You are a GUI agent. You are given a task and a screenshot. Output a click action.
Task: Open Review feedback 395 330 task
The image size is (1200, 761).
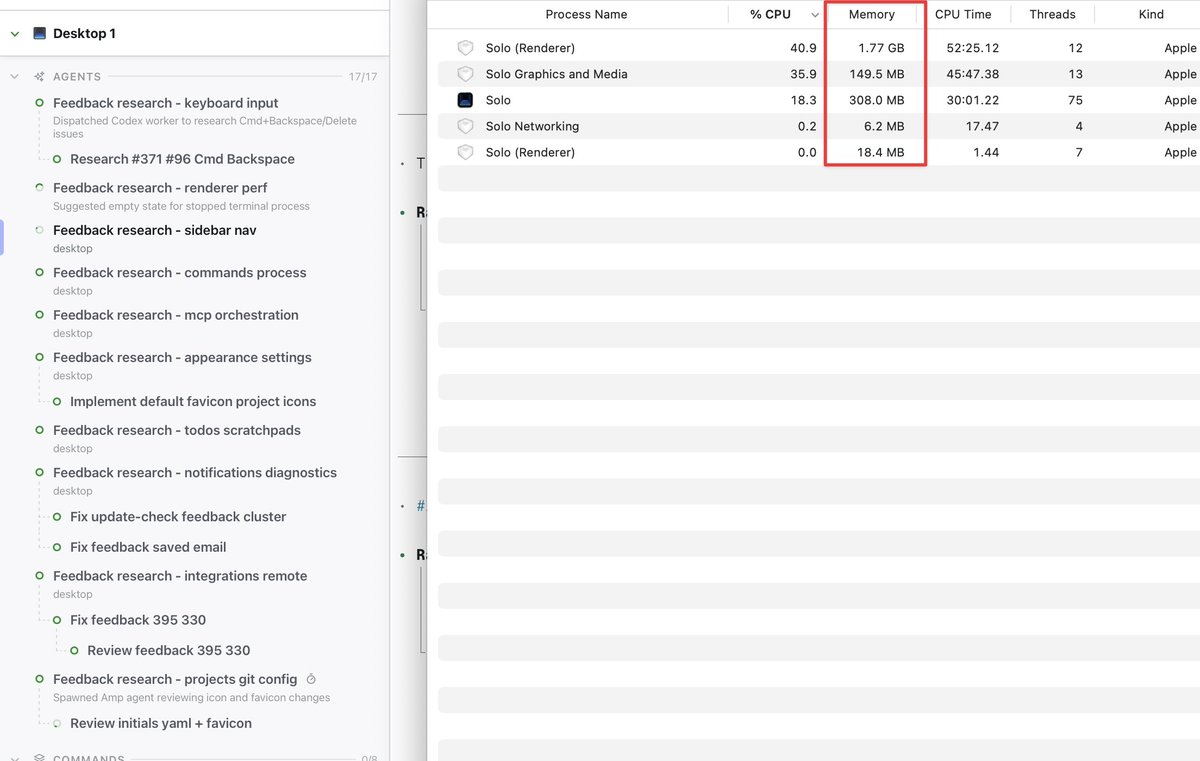pos(169,650)
